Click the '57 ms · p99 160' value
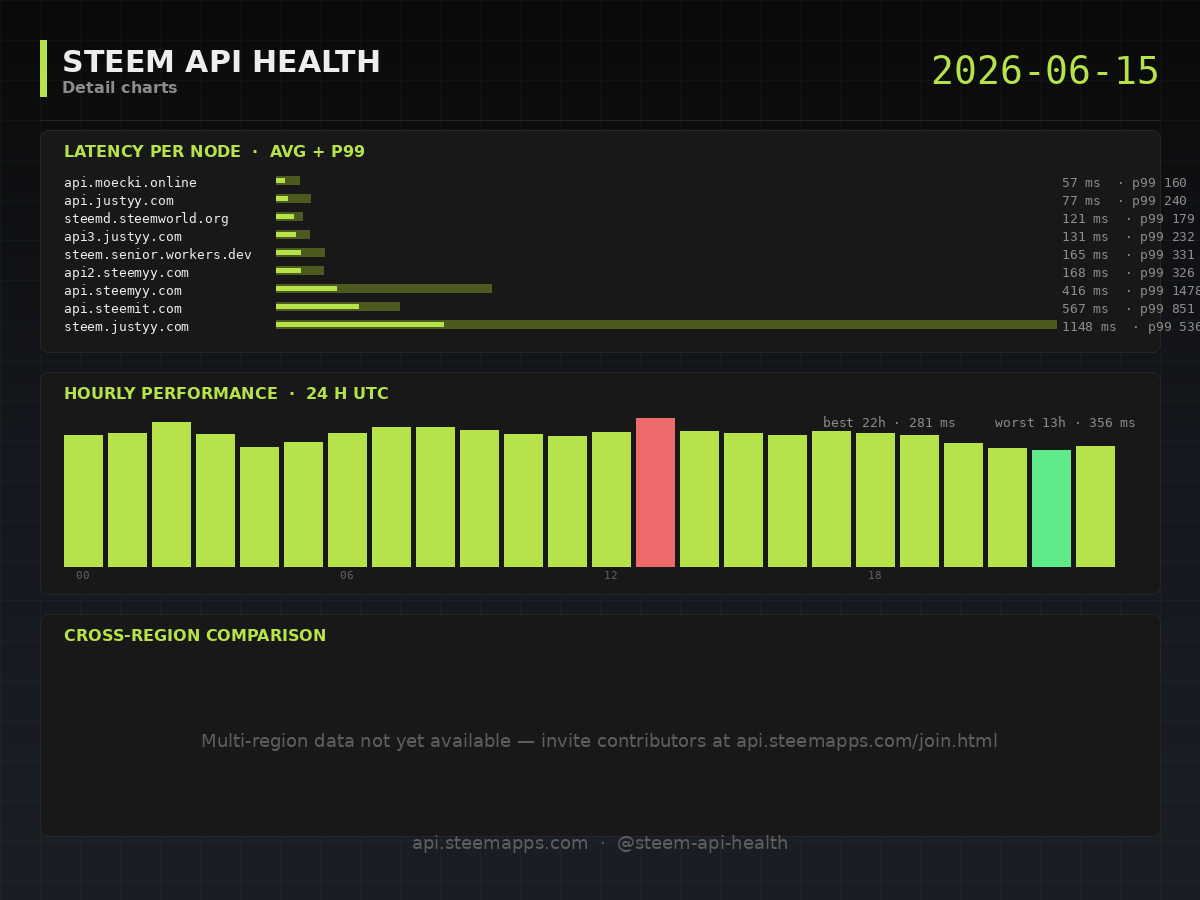Image resolution: width=1200 pixels, height=900 pixels. 1124,183
